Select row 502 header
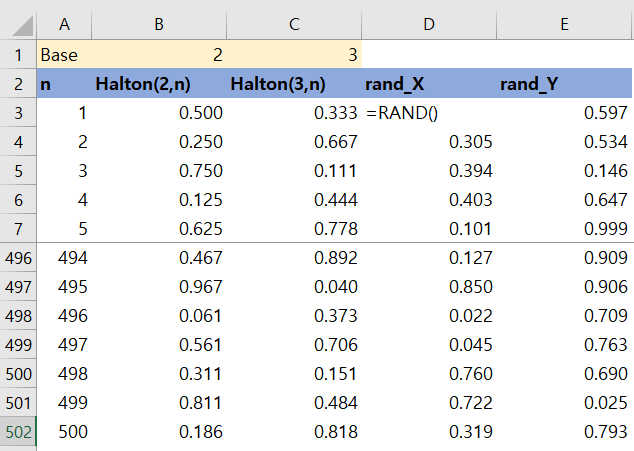This screenshot has height=451, width=634. pos(18,432)
